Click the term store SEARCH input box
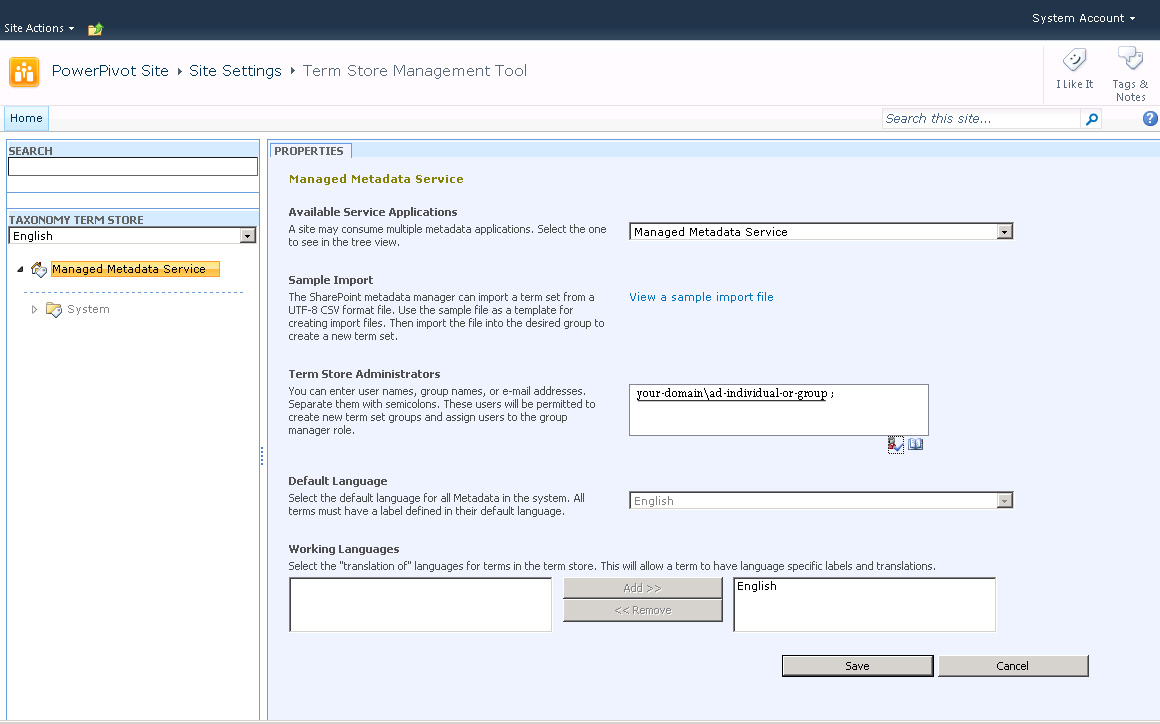The width and height of the screenshot is (1160, 724). (x=133, y=166)
